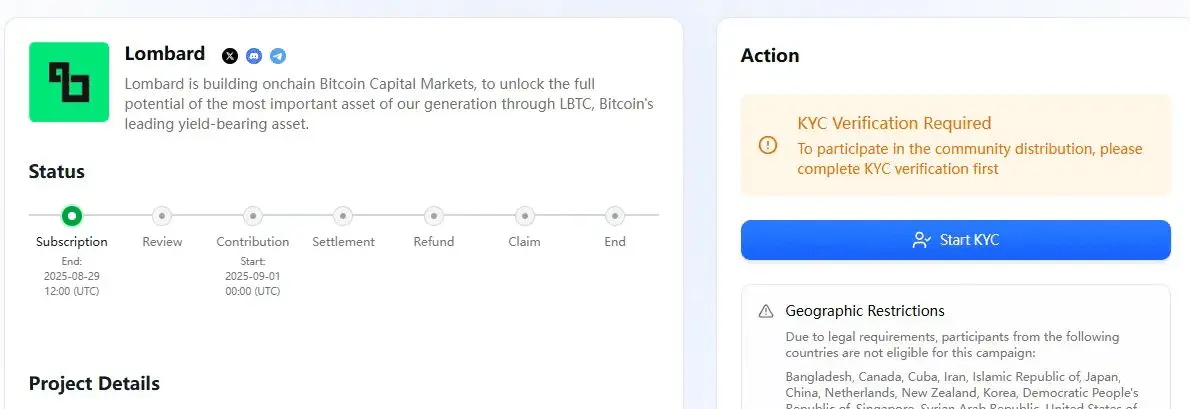Select the Claim step marker

(x=524, y=216)
